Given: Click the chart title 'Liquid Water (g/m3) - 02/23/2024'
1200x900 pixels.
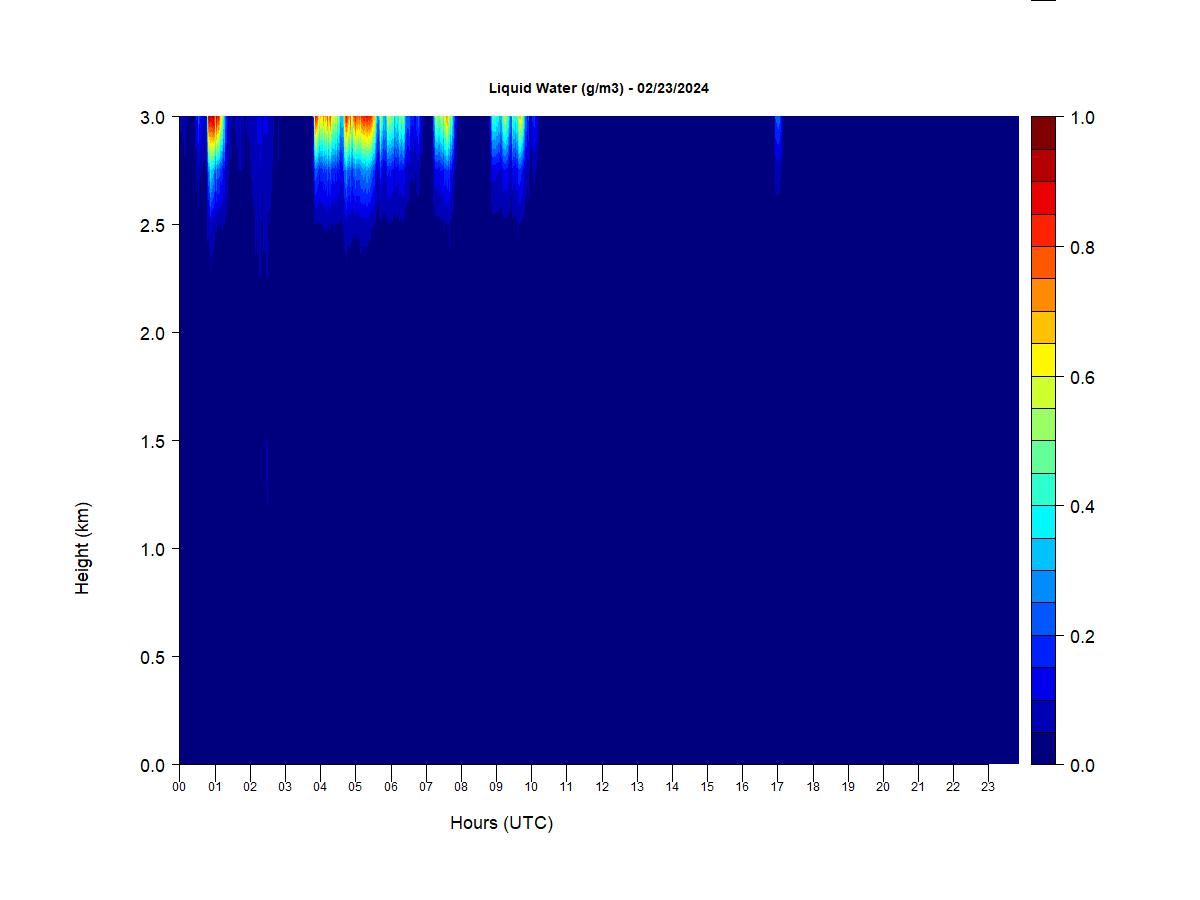Looking at the screenshot, I should coord(598,88).
